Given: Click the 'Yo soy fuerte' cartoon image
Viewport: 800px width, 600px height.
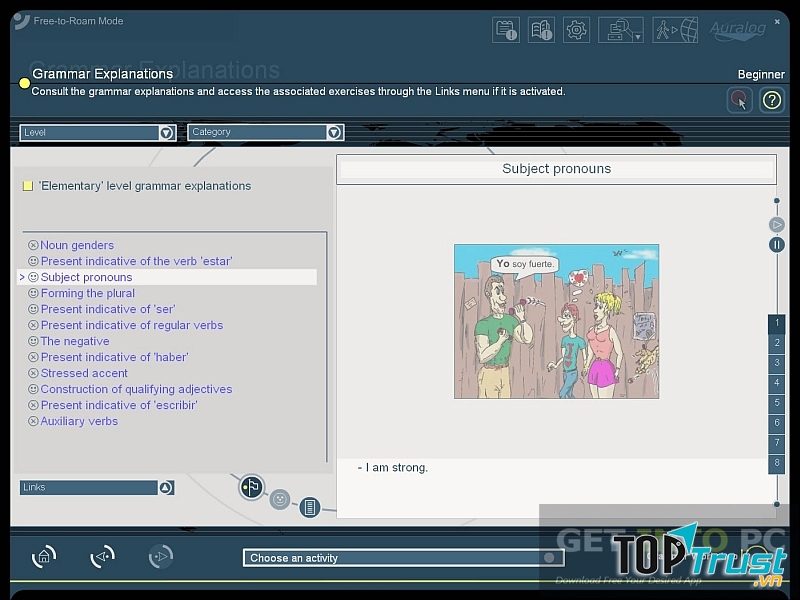Looking at the screenshot, I should point(556,321).
